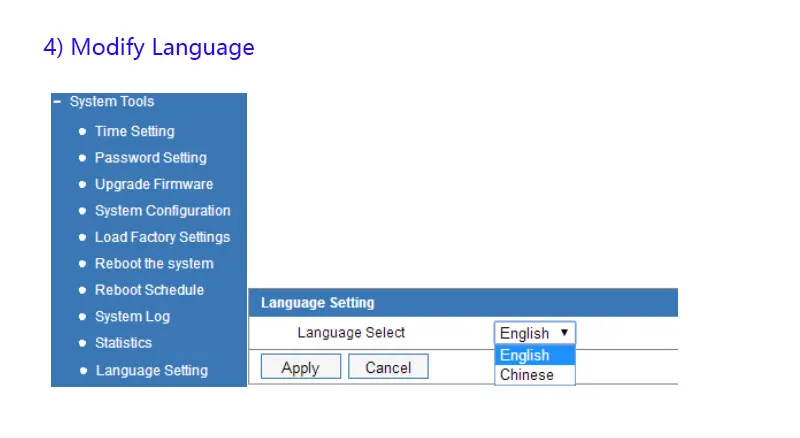Collapse the System Tools minus icon
This screenshot has width=800, height=438.
pyautogui.click(x=57, y=102)
